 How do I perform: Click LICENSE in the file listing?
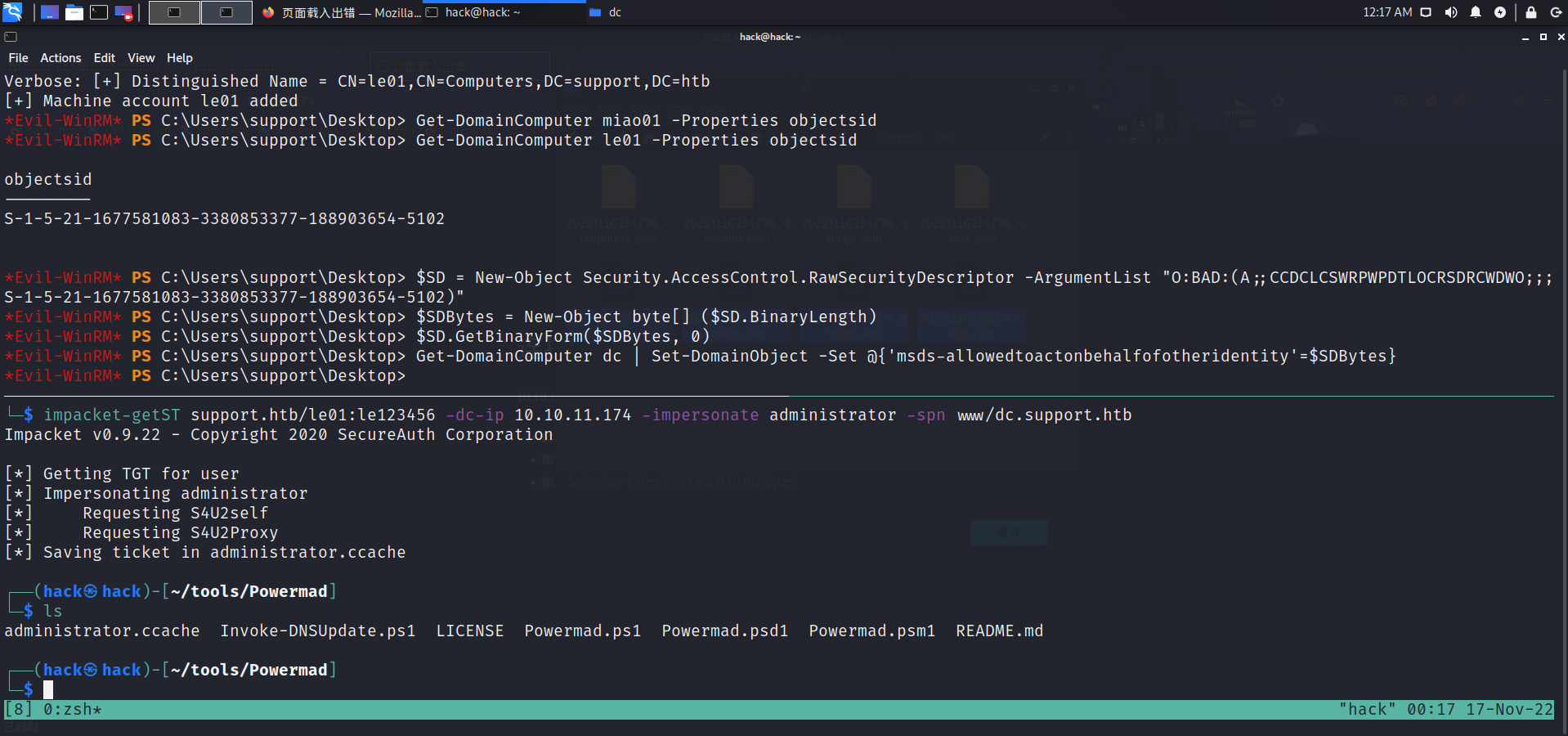(x=470, y=631)
